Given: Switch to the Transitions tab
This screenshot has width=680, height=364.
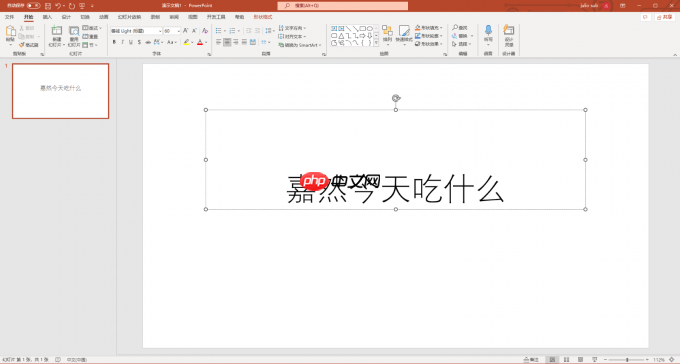Looking at the screenshot, I should pyautogui.click(x=85, y=17).
